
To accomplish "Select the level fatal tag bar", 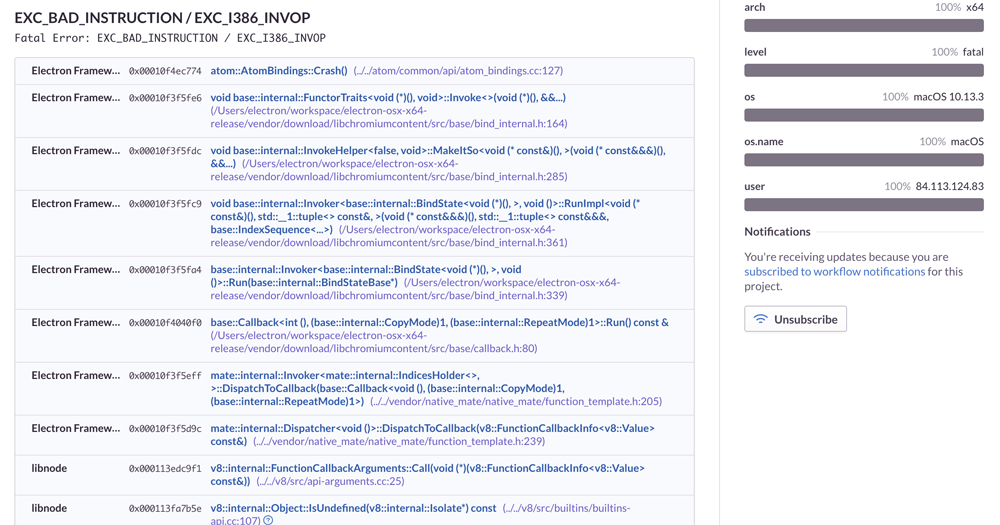I will click(864, 70).
